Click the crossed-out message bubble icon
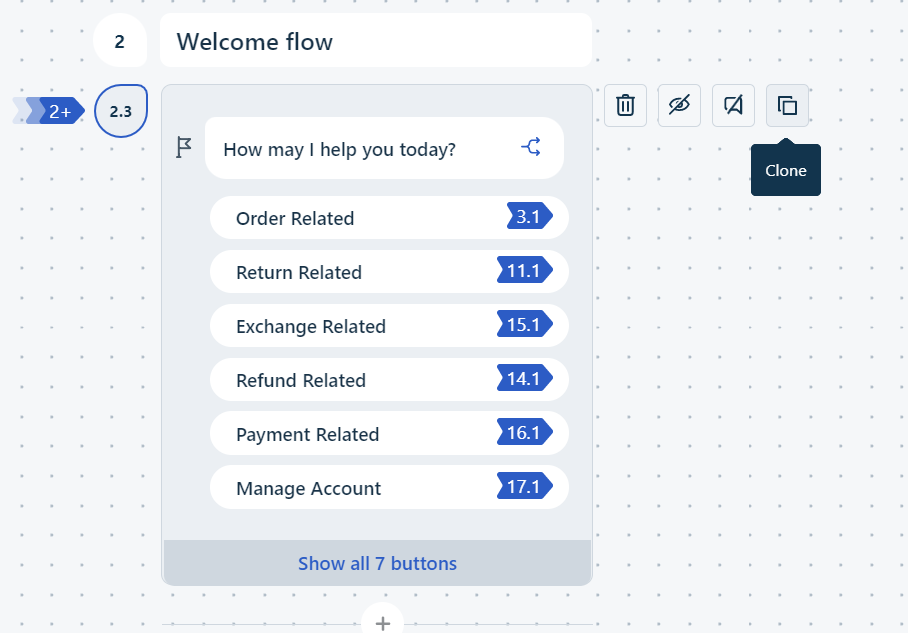908x633 pixels. [733, 105]
